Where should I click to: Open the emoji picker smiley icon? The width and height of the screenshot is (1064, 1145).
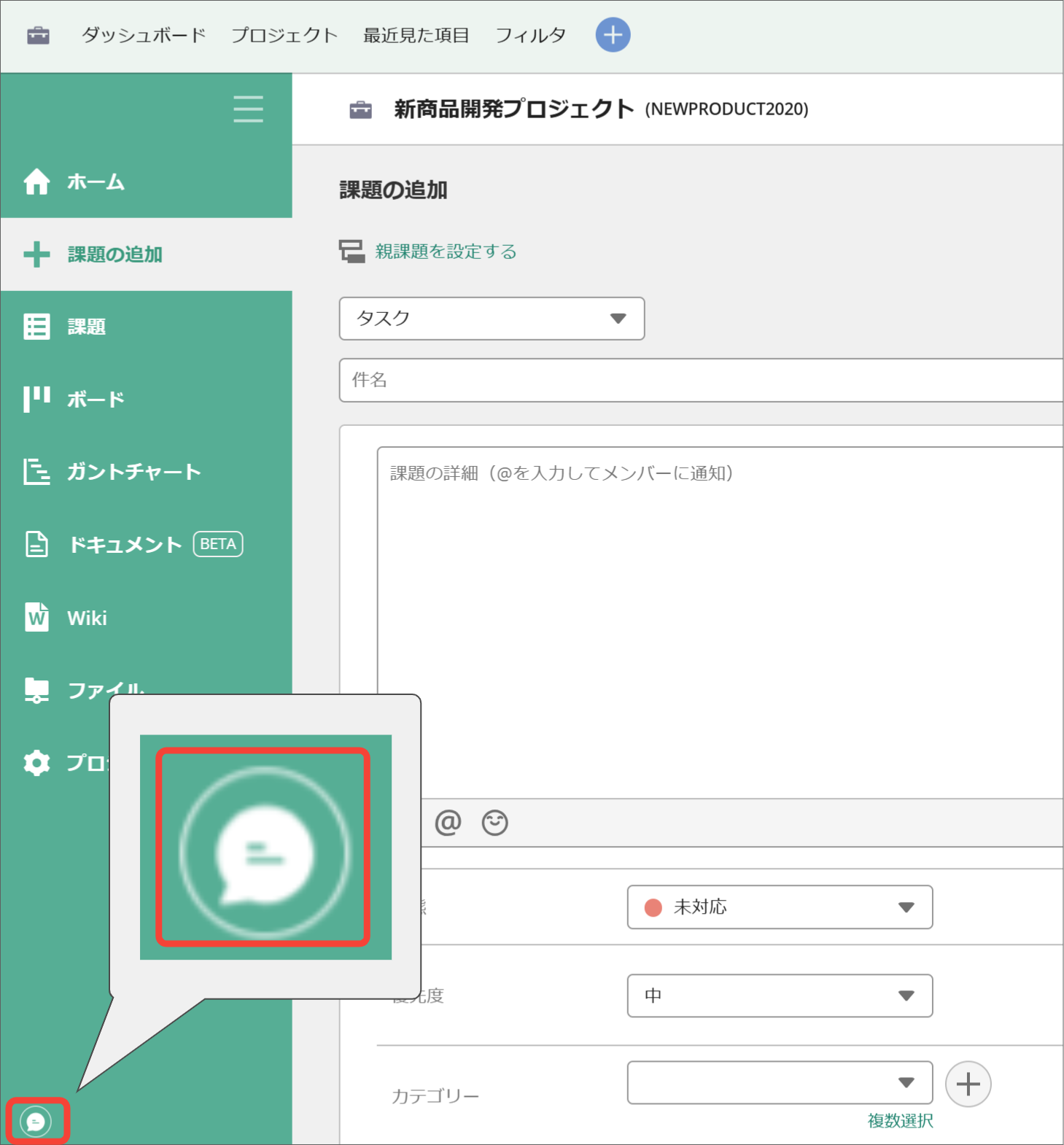coord(494,823)
